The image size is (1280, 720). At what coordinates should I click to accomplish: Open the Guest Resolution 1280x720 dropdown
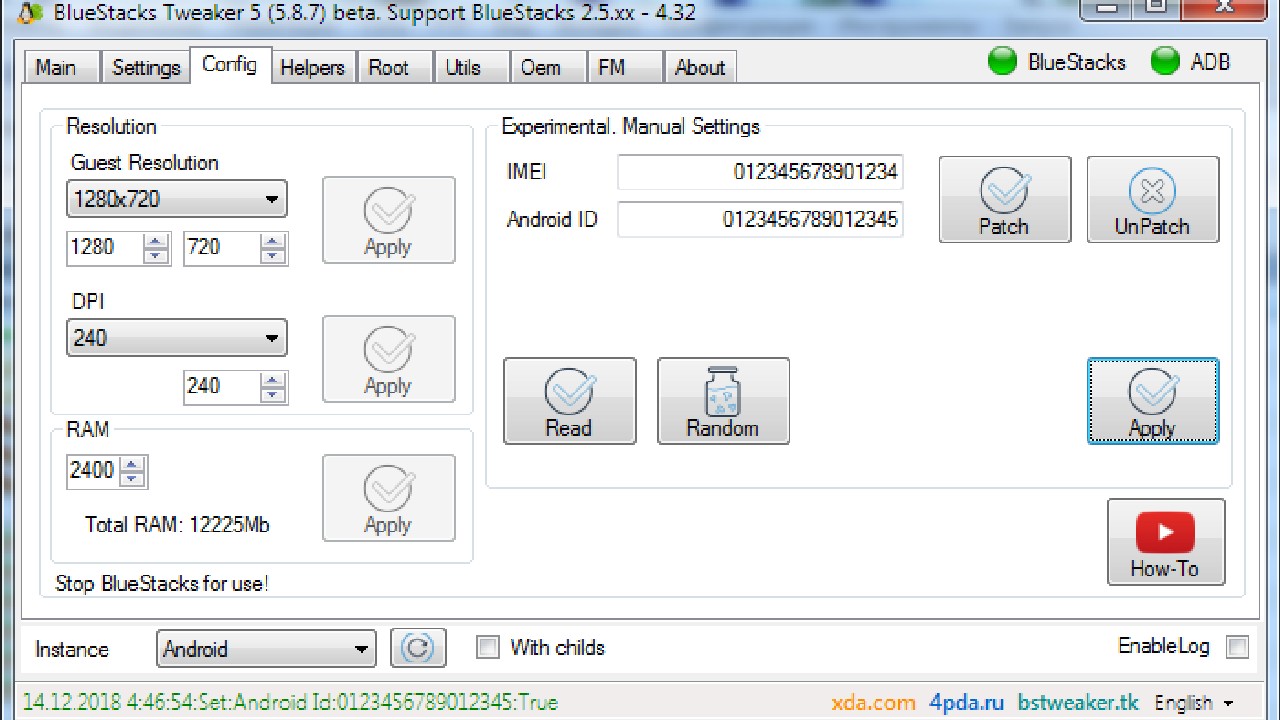[x=177, y=199]
